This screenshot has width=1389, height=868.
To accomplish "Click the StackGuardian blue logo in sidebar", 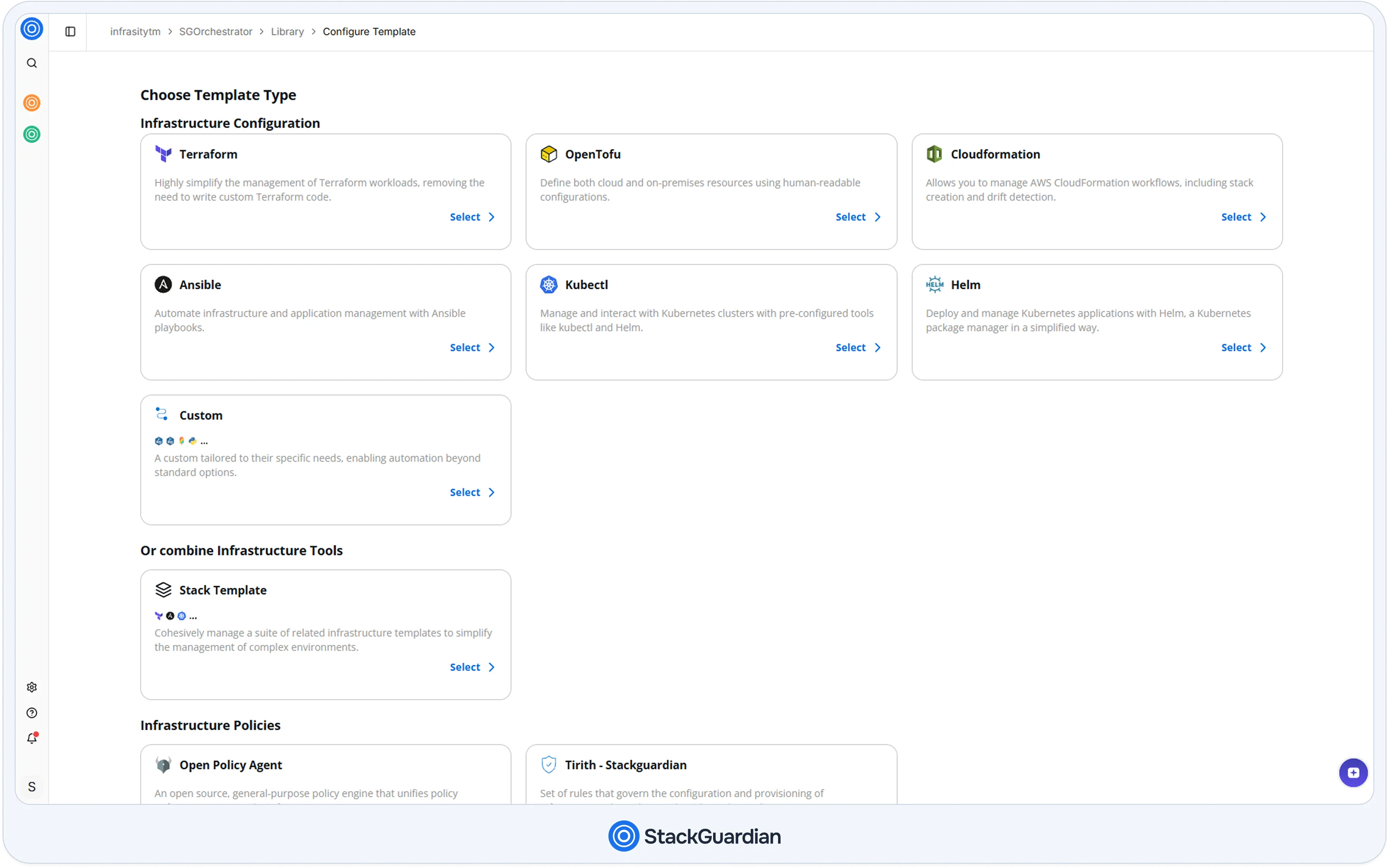I will tap(32, 29).
